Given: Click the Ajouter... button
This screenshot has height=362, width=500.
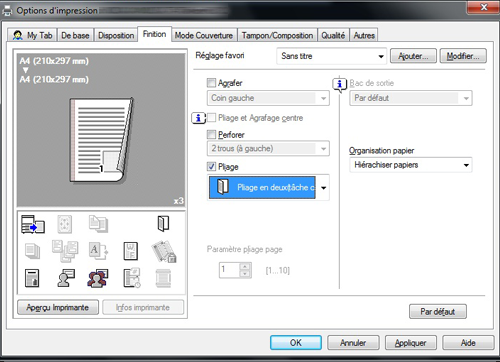Looking at the screenshot, I should (x=413, y=56).
